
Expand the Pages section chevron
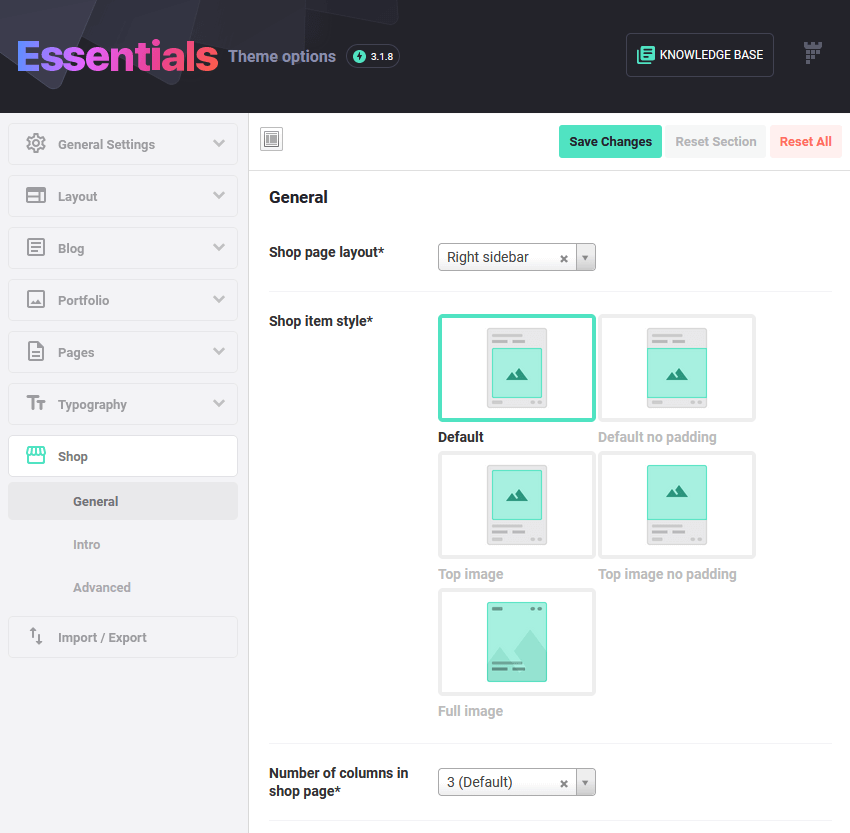(x=219, y=352)
